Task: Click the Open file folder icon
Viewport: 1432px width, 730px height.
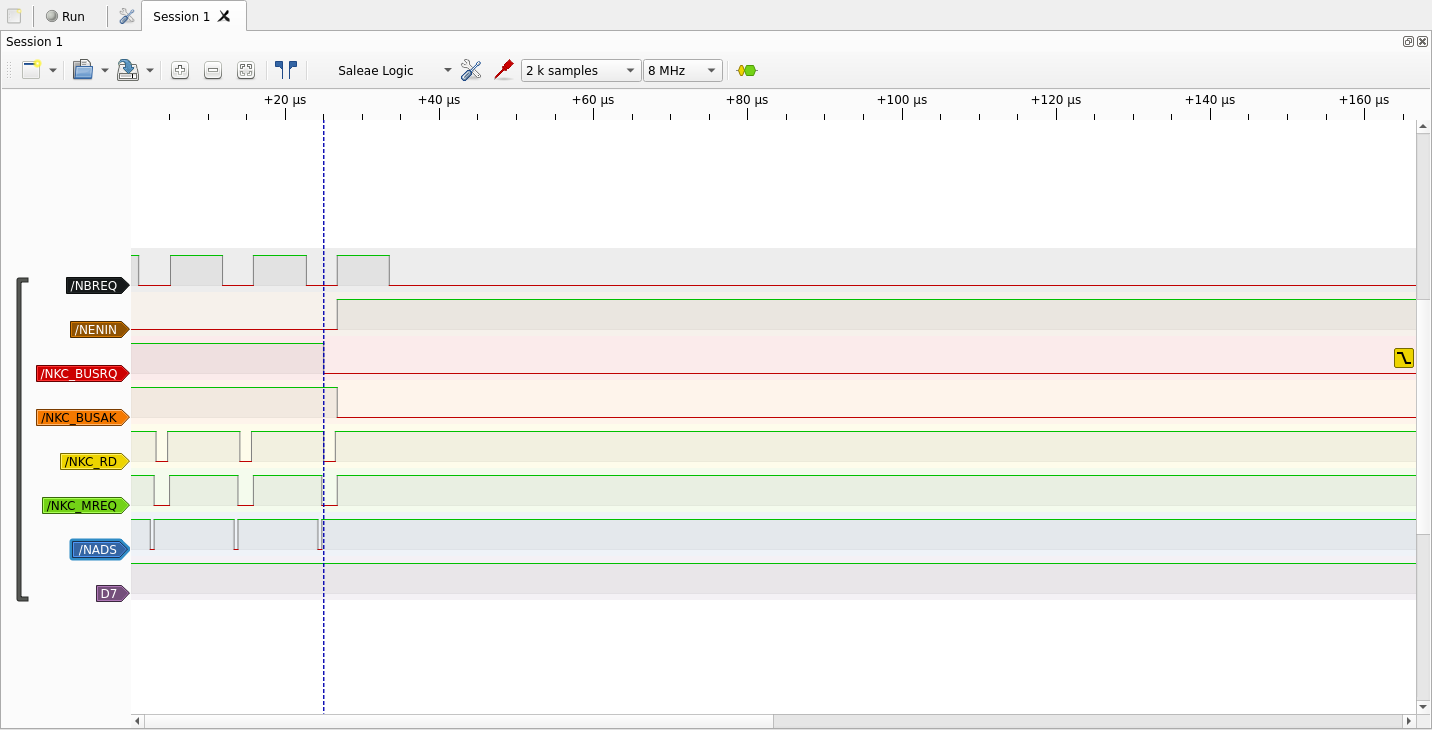Action: (83, 70)
